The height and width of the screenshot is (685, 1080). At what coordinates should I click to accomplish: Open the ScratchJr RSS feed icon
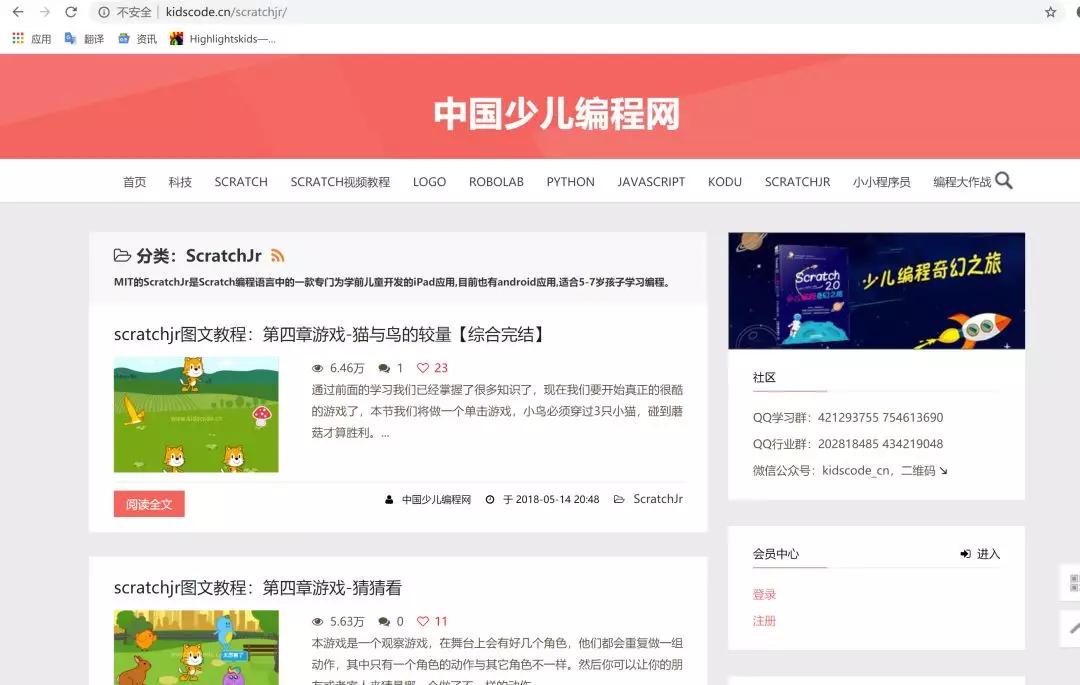pyautogui.click(x=278, y=255)
